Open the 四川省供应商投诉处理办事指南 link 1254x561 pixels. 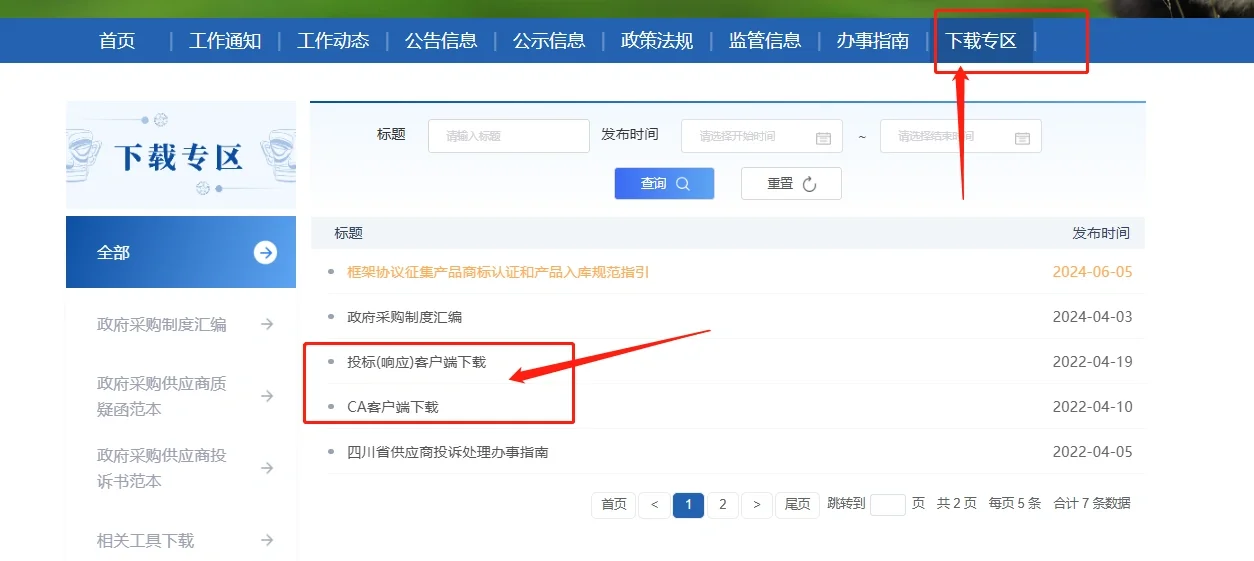(x=447, y=452)
